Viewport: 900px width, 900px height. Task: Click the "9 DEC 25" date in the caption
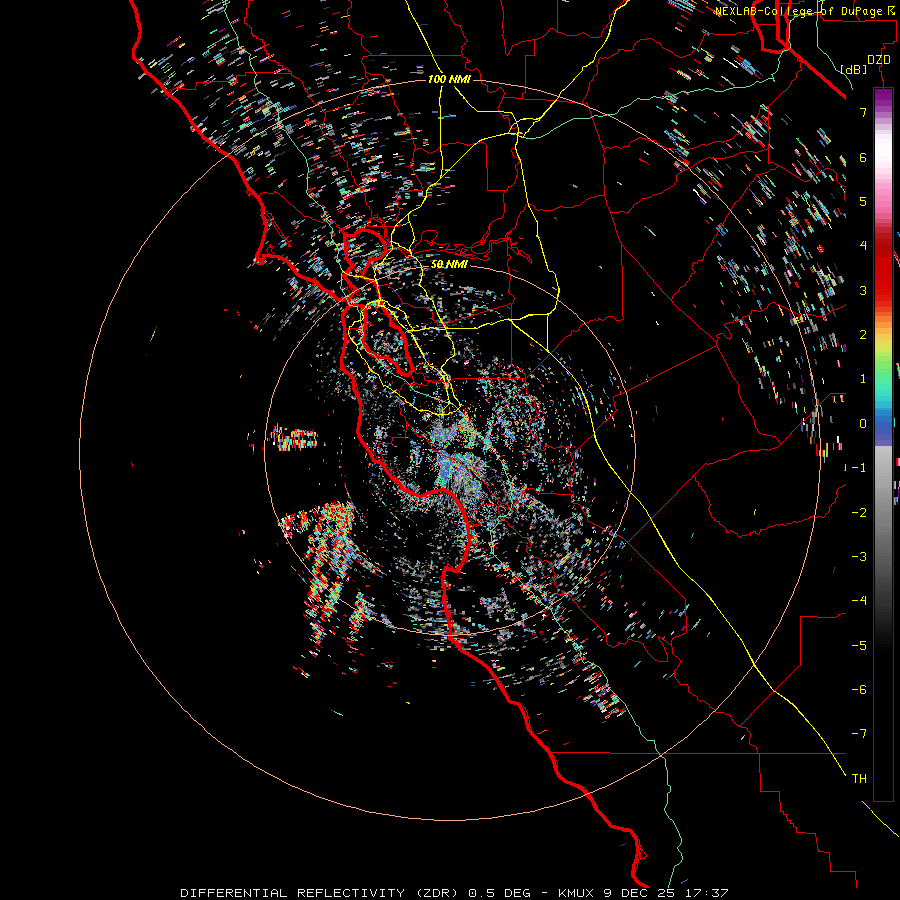[639, 893]
